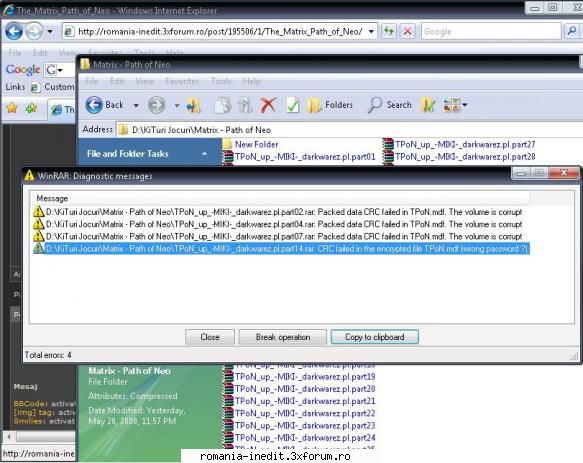Select the file ending in part28
This screenshot has height=463, width=583.
pyautogui.click(x=459, y=157)
